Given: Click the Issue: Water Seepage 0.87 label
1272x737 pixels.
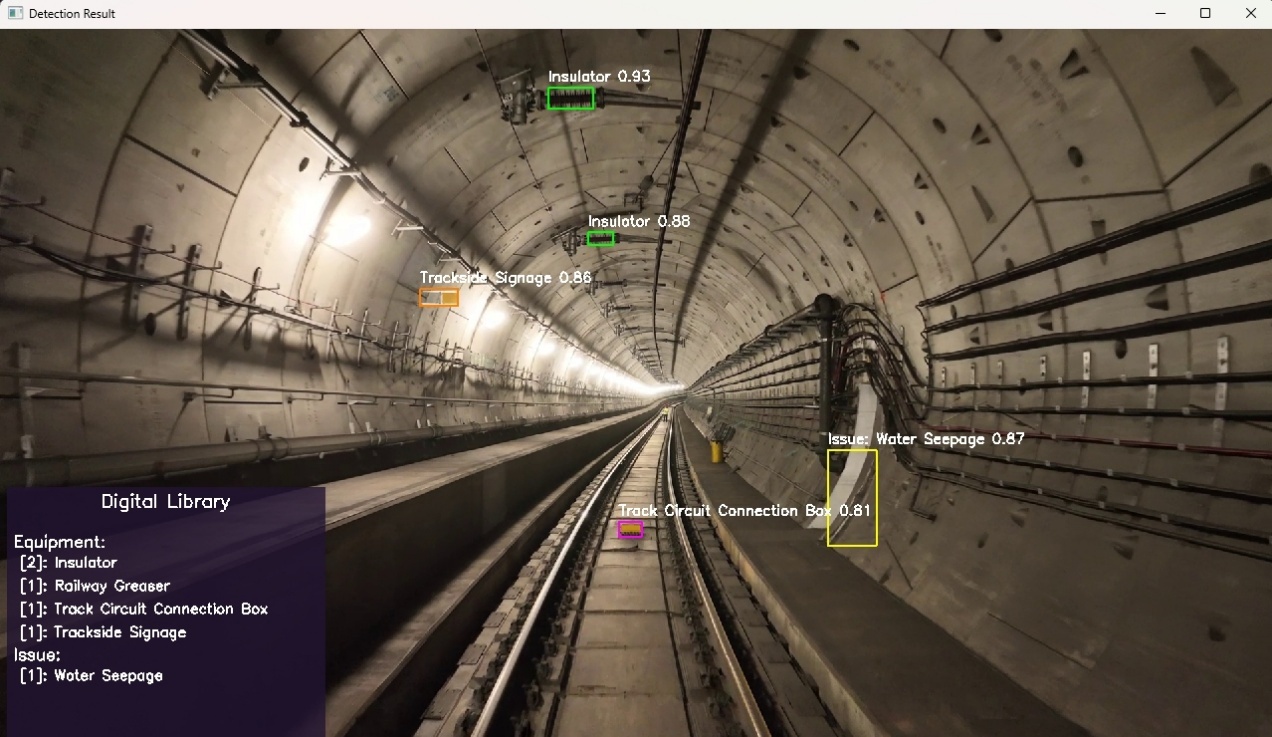Looking at the screenshot, I should tap(926, 439).
